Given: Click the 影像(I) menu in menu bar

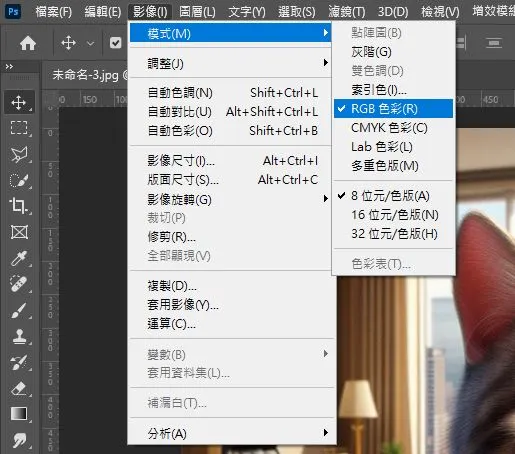Looking at the screenshot, I should click(150, 12).
